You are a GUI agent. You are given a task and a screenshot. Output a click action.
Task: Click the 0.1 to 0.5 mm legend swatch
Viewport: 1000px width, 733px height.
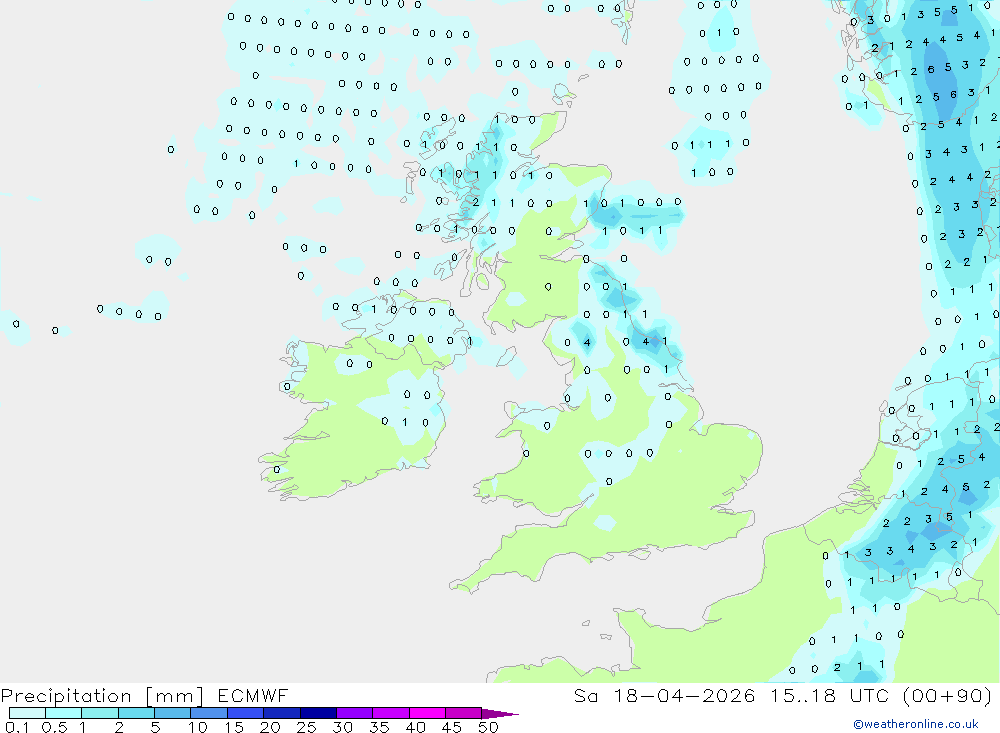27,713
